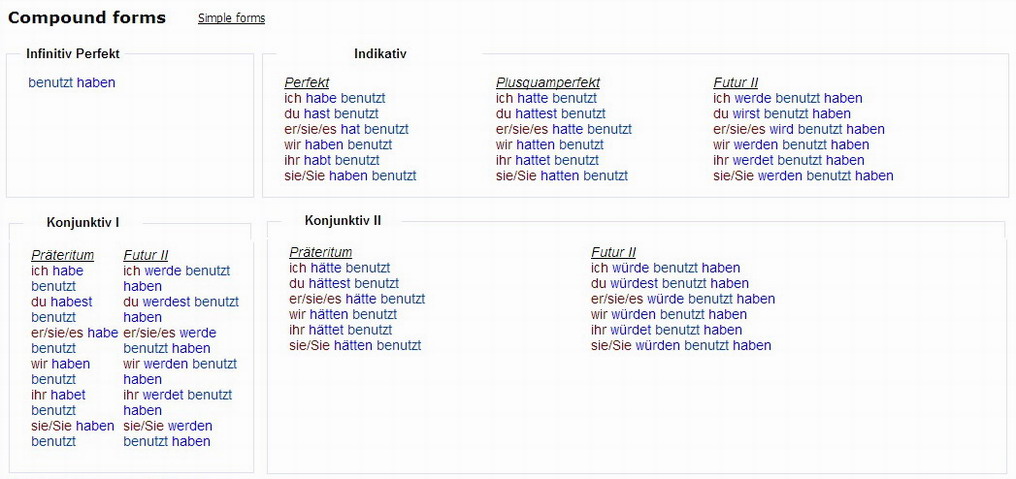The width and height of the screenshot is (1016, 479).
Task: Select the 'Präteritum' heading under Konjunktiv I
Action: (x=62, y=255)
